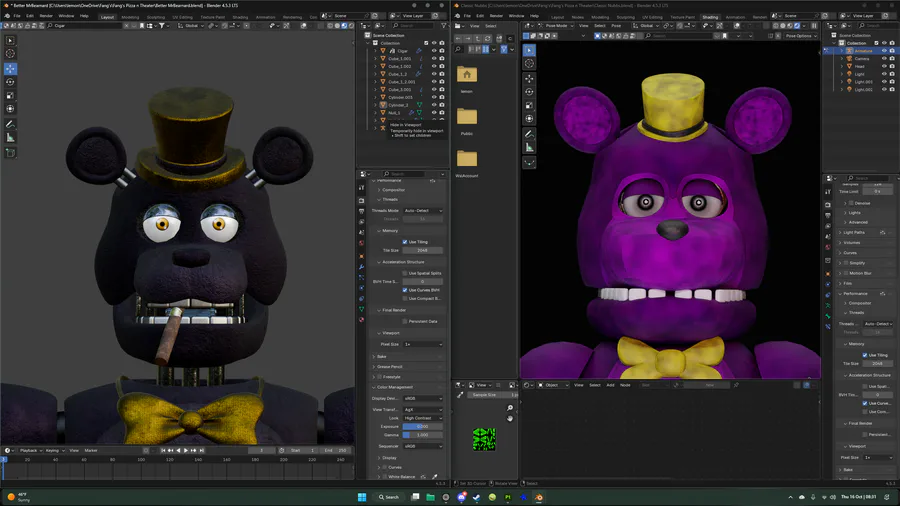Screen dimensions: 900x506
Task: Hide Cigar object in viewport
Action: tap(434, 50)
